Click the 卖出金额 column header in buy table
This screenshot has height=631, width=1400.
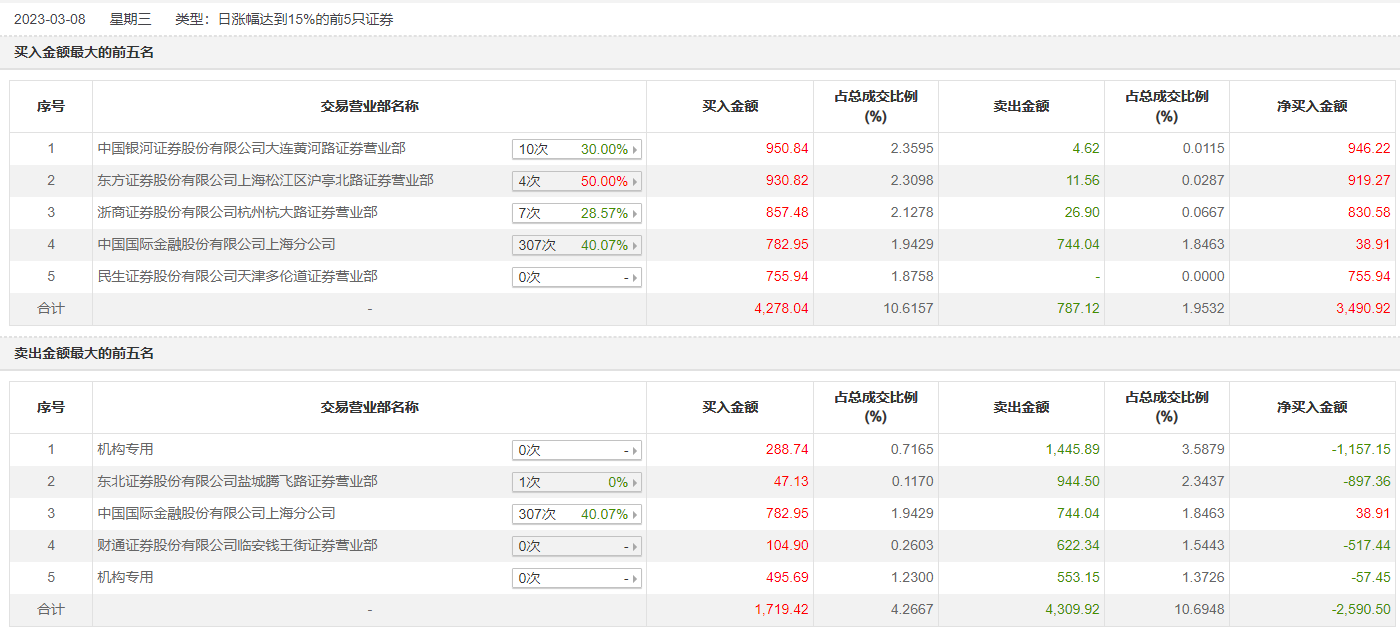(1021, 106)
